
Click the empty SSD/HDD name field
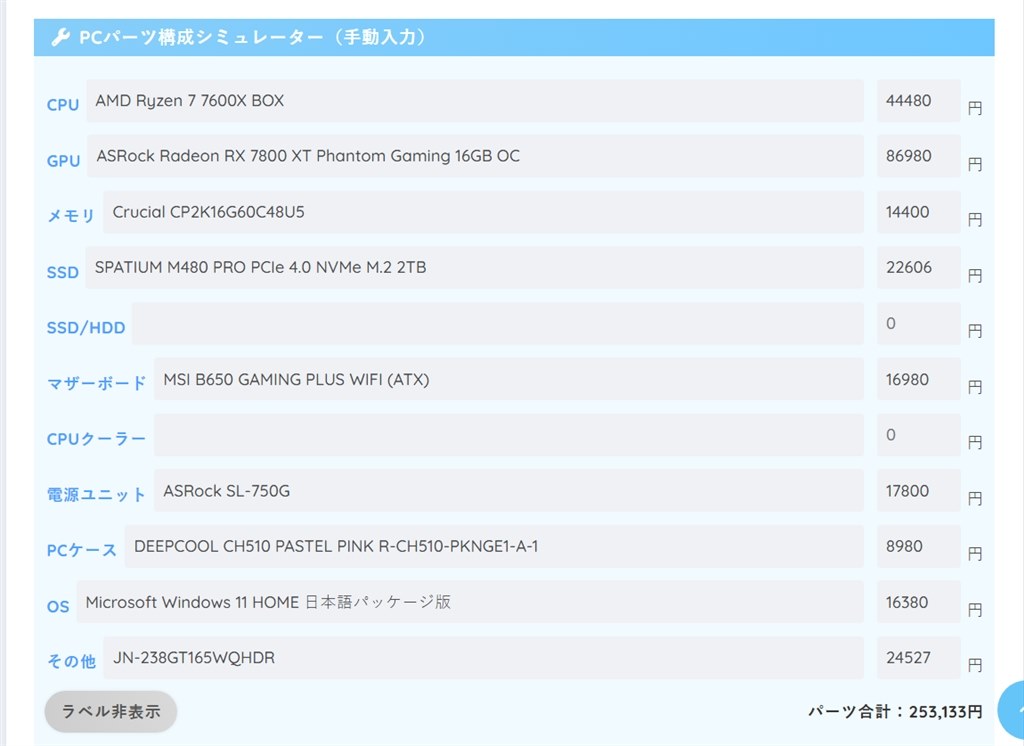pyautogui.click(x=498, y=323)
